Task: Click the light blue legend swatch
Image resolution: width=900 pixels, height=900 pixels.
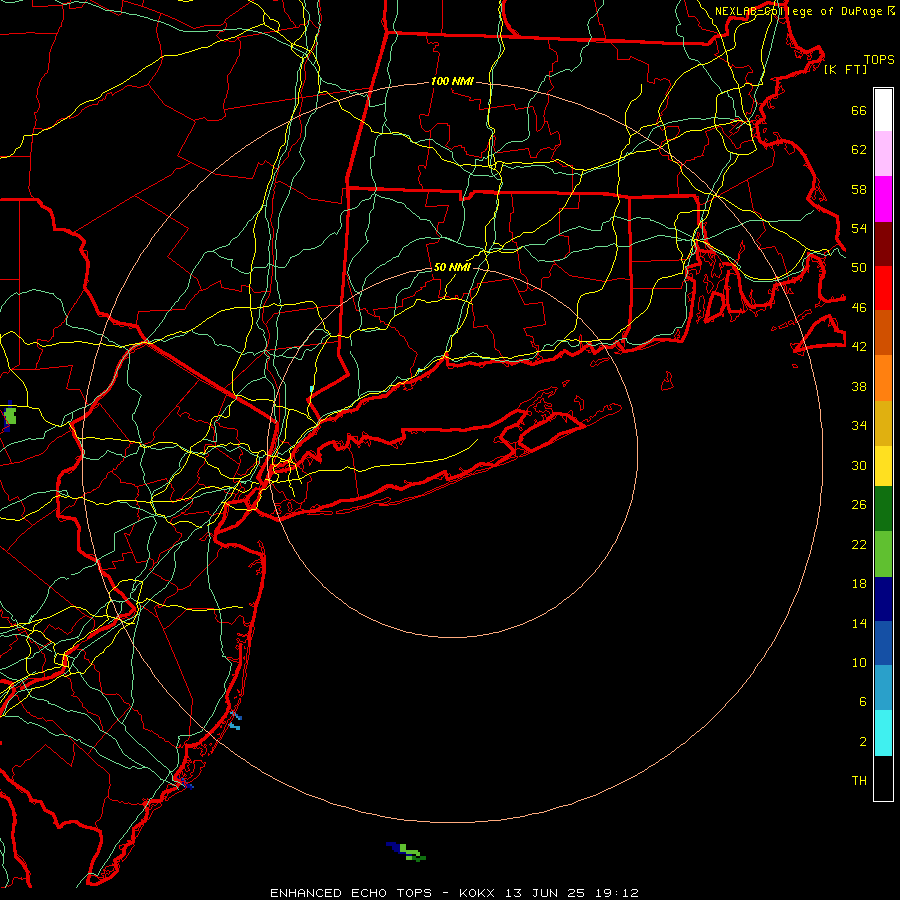Action: pos(883,688)
